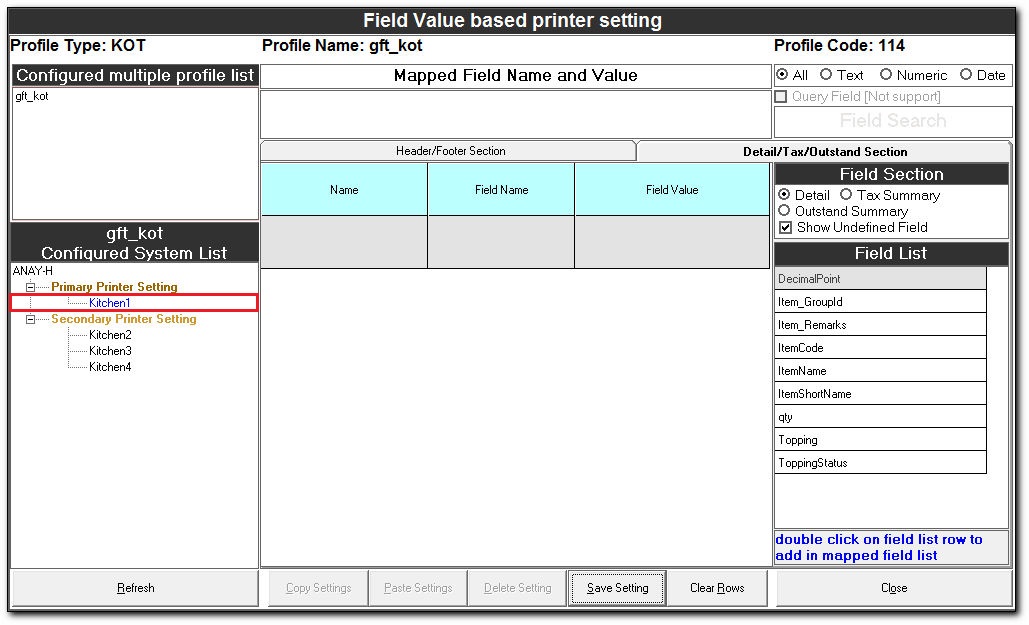This screenshot has height=625, width=1029.
Task: Click into the Field Search input box
Action: point(893,121)
